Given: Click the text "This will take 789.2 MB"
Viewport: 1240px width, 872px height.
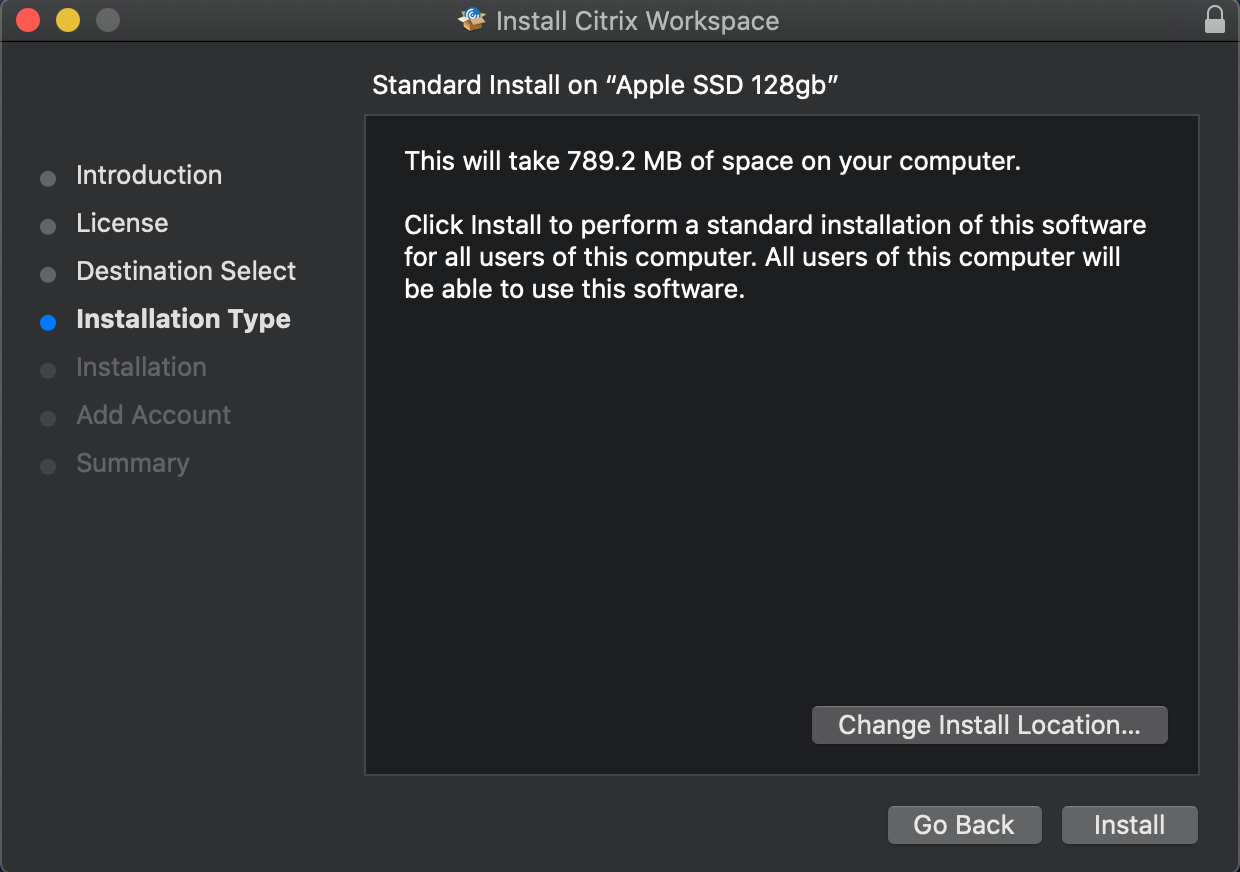Looking at the screenshot, I should (541, 161).
